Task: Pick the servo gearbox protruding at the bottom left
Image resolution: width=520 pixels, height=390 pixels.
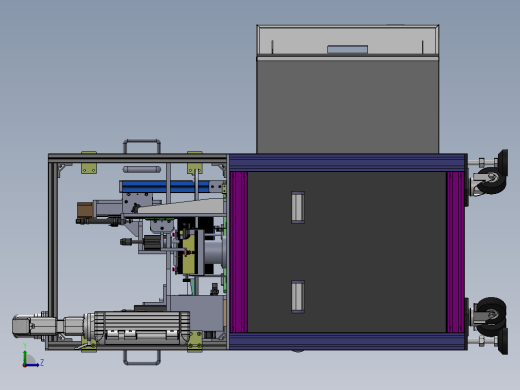Action: coord(34,326)
